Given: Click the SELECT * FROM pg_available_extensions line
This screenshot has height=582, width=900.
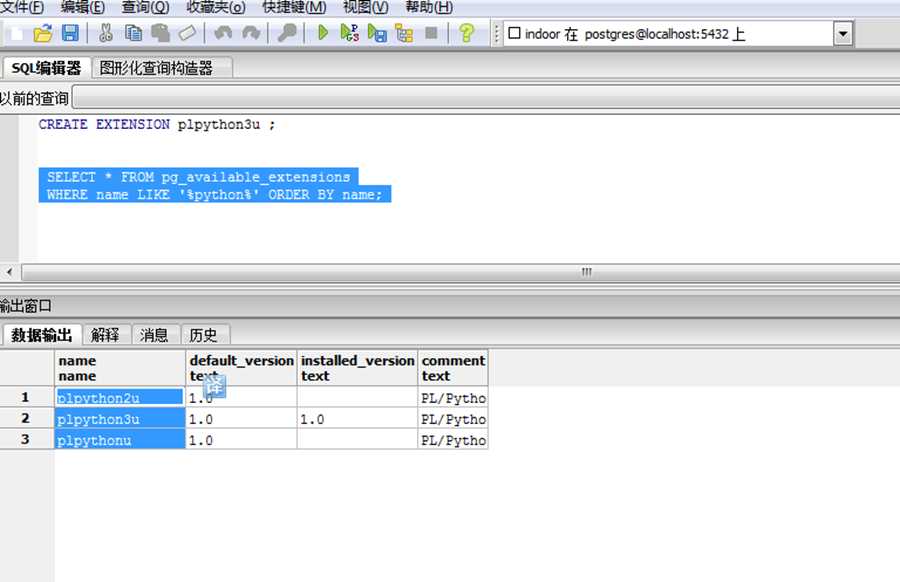Looking at the screenshot, I should [199, 177].
